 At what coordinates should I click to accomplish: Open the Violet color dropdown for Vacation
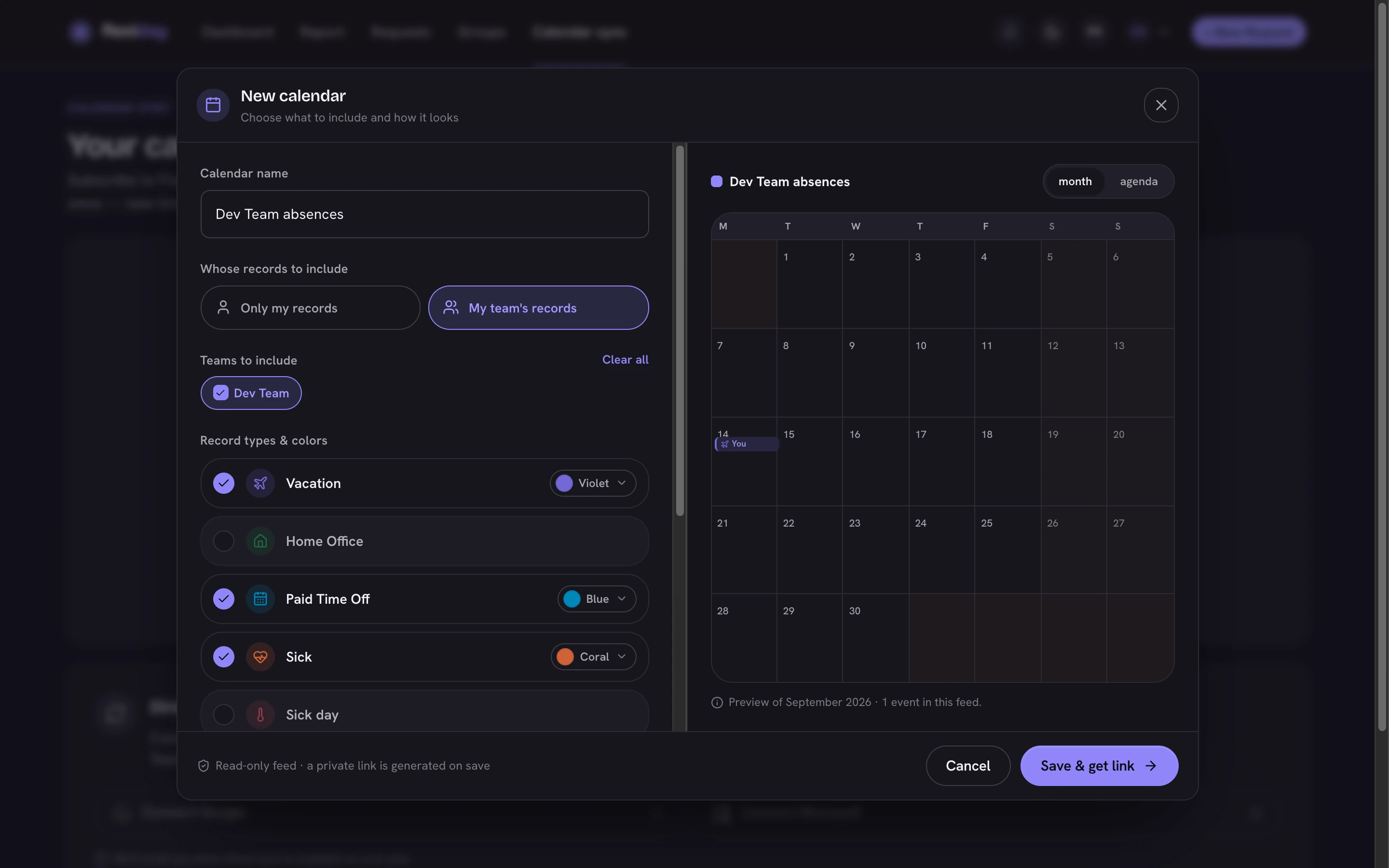click(593, 483)
